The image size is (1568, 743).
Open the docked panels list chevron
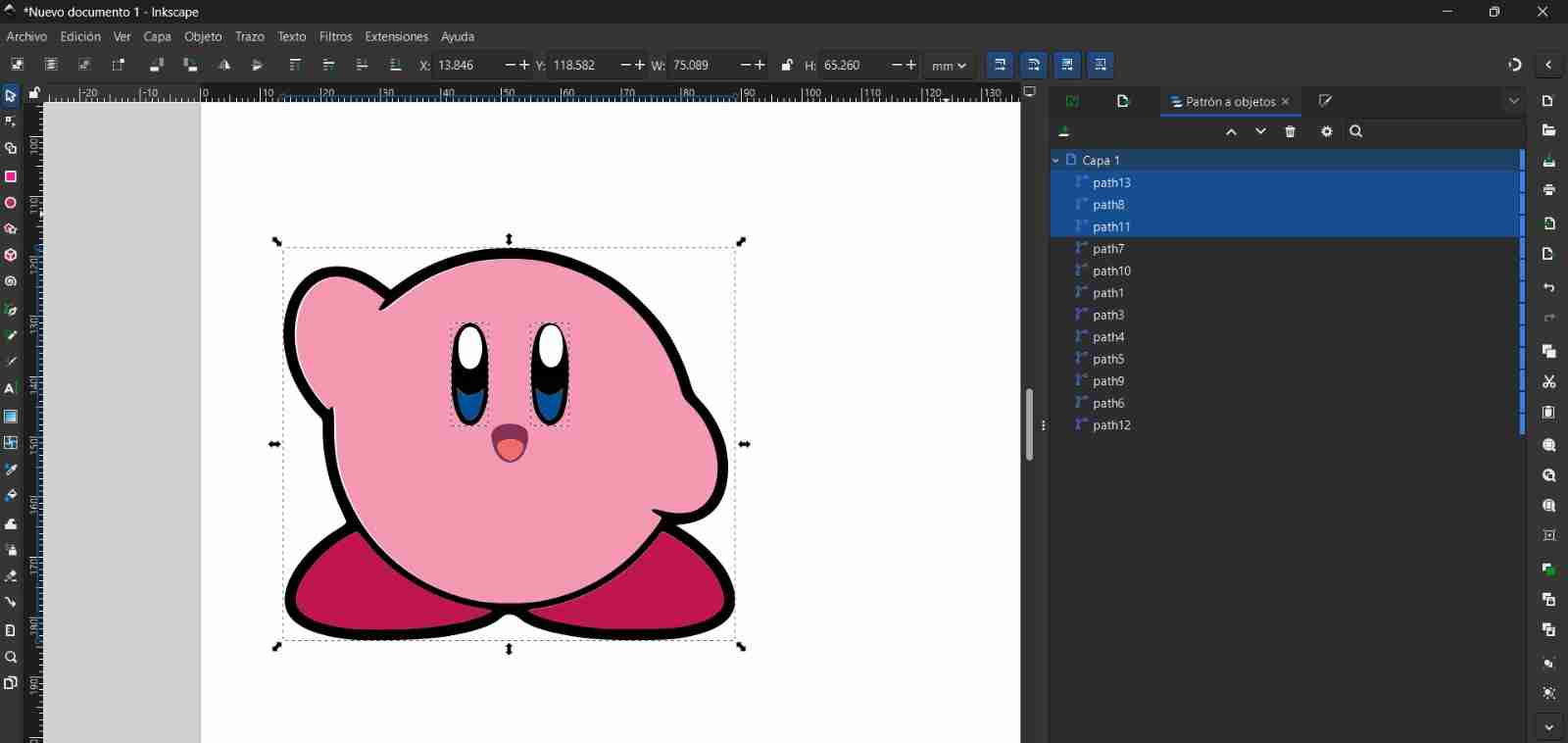coord(1514,101)
